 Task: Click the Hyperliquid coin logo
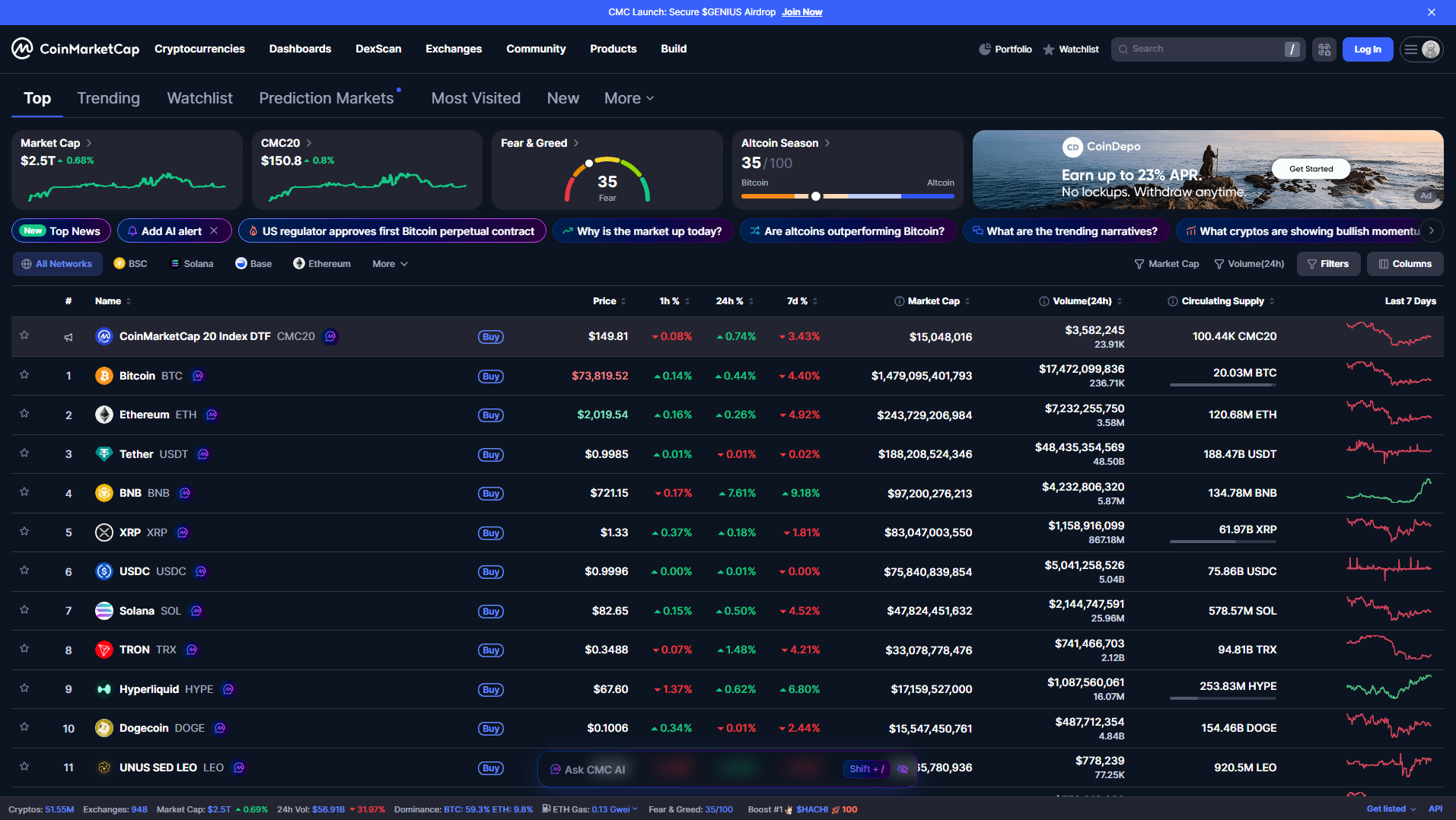tap(104, 689)
